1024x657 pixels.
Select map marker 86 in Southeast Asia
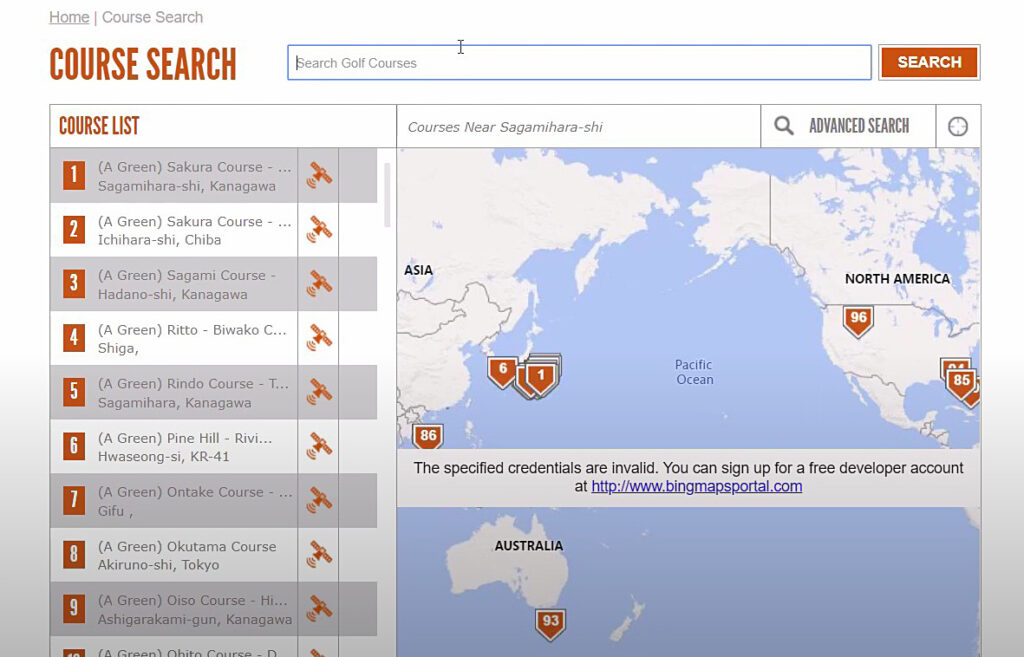(428, 436)
